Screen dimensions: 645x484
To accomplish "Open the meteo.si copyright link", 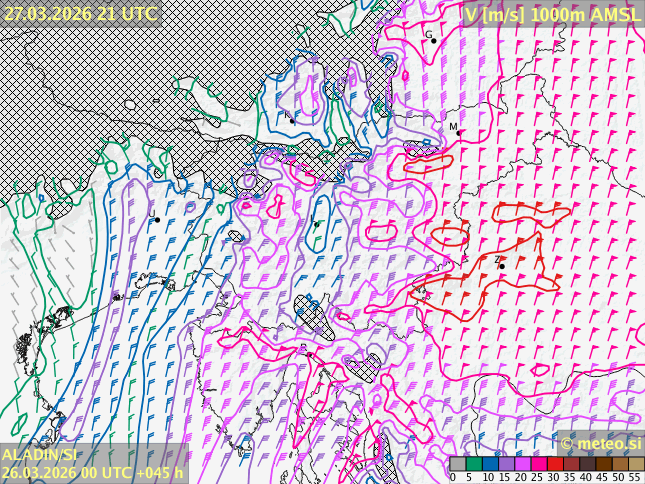I will coord(601,443).
